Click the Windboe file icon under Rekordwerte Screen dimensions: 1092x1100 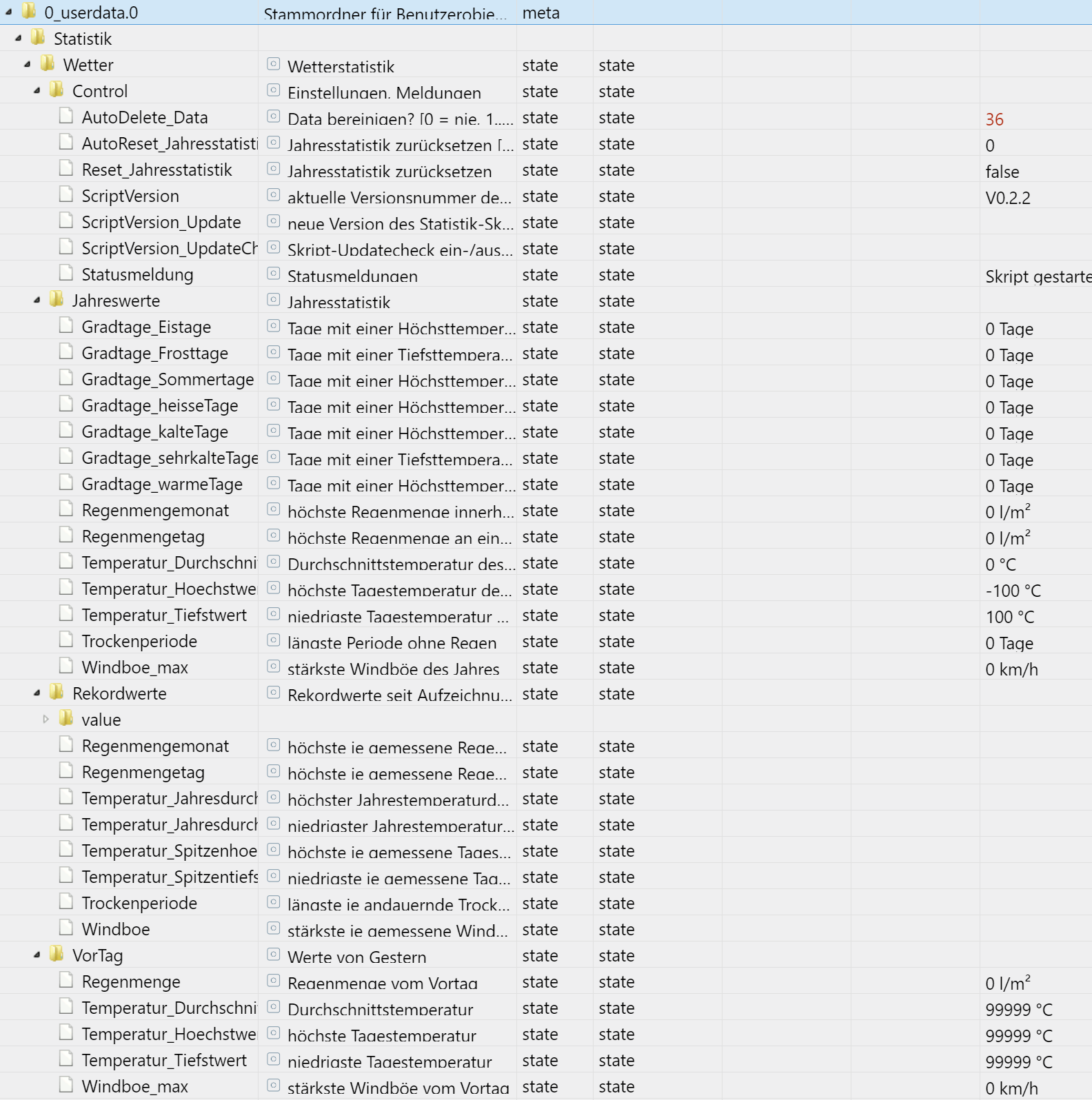tap(66, 928)
